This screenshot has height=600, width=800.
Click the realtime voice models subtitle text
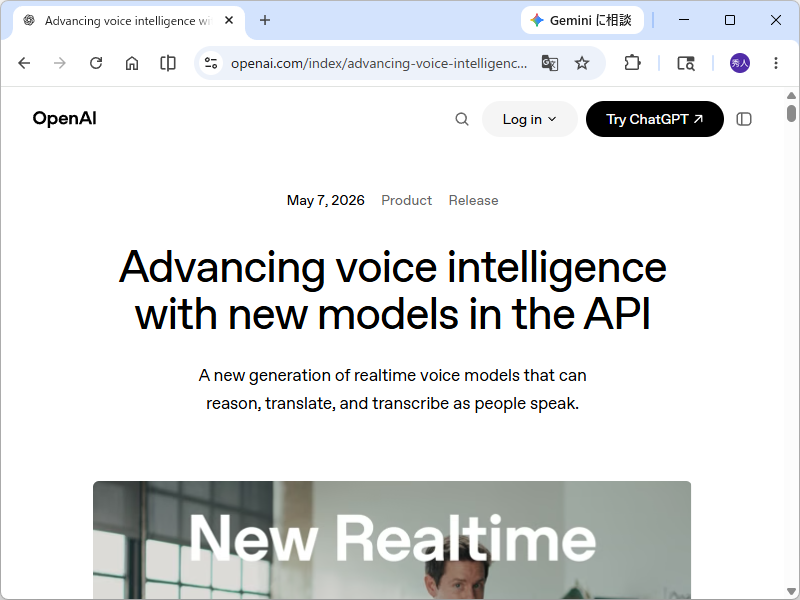392,389
